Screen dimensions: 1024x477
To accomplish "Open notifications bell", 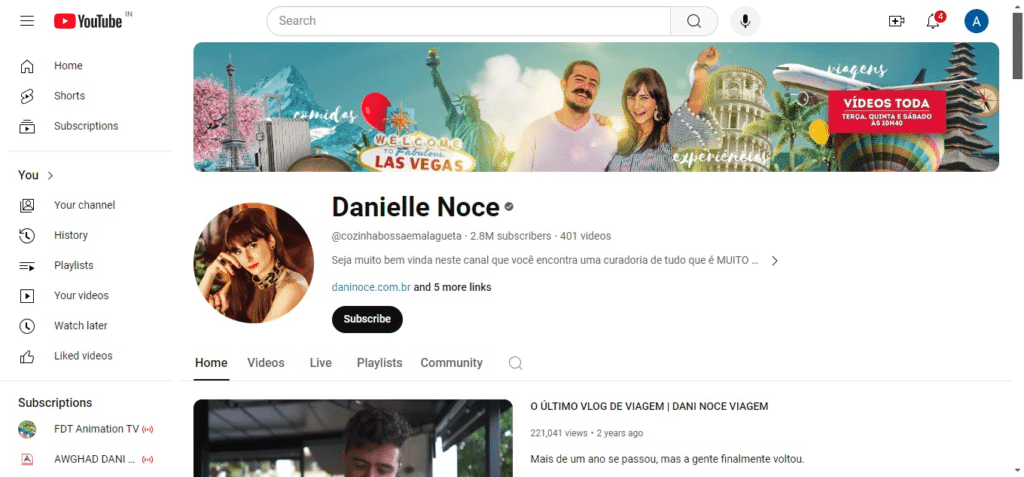I will (934, 21).
